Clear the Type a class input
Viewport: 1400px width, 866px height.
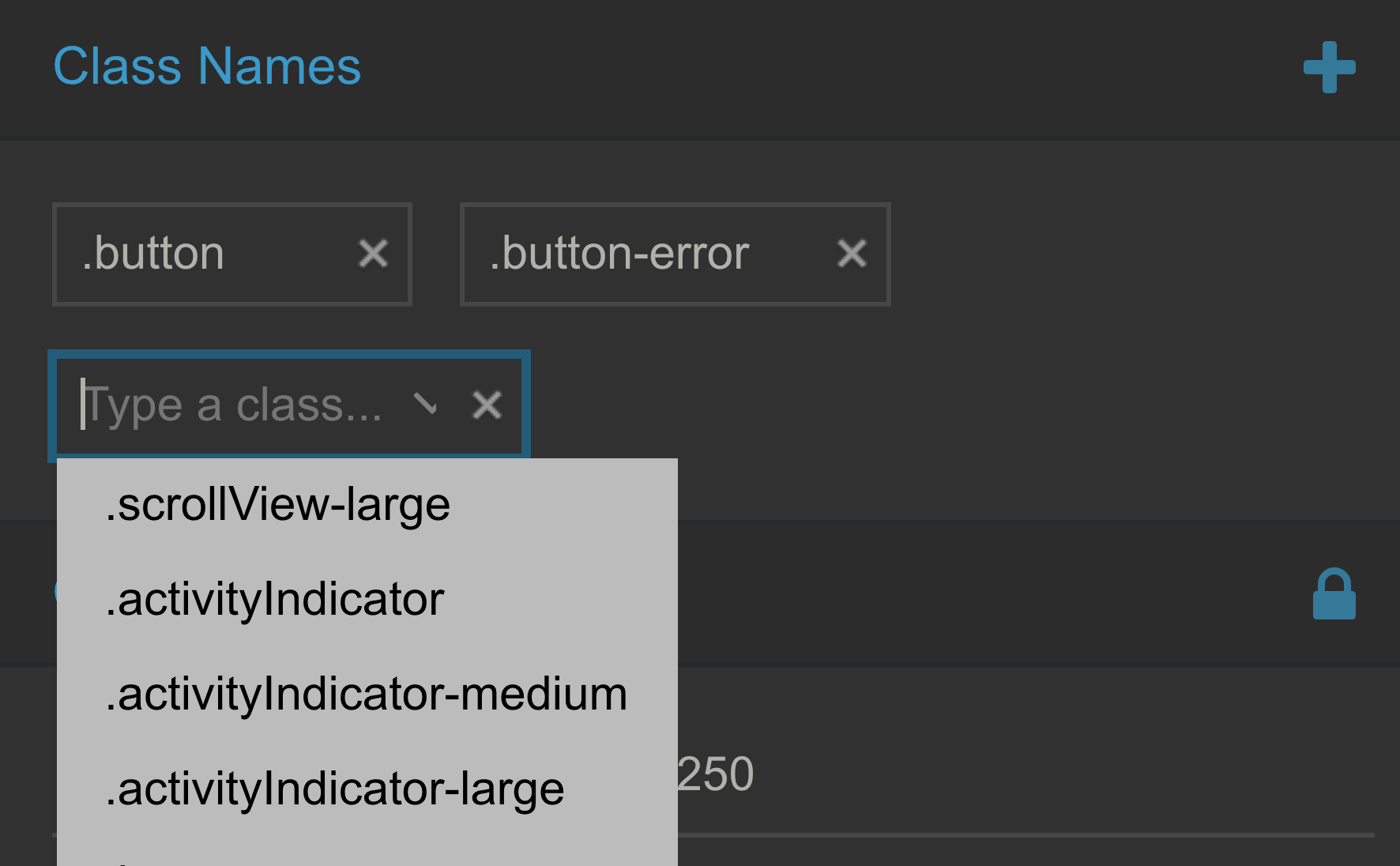[x=487, y=405]
